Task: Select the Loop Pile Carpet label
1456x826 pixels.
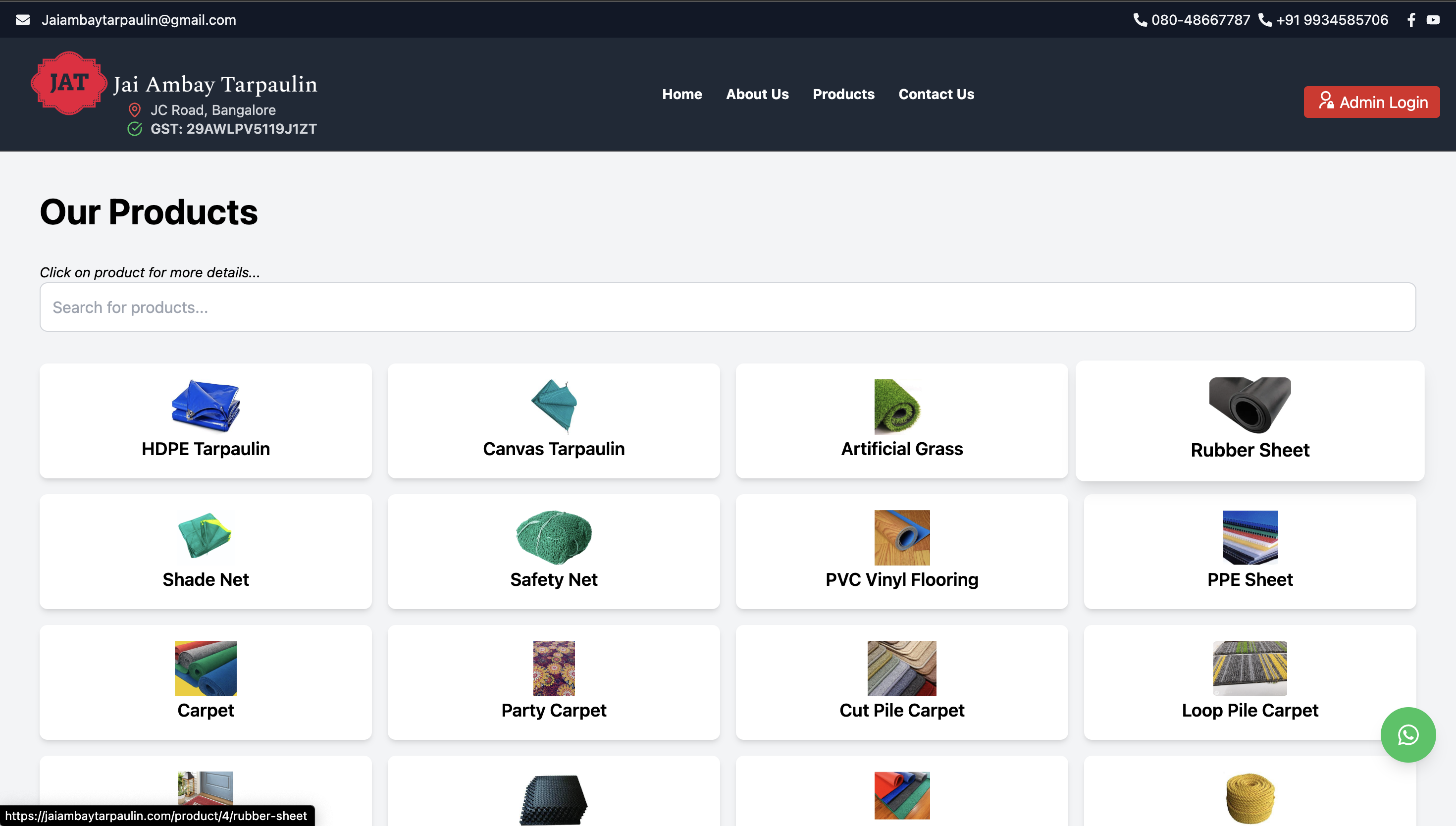Action: tap(1250, 710)
